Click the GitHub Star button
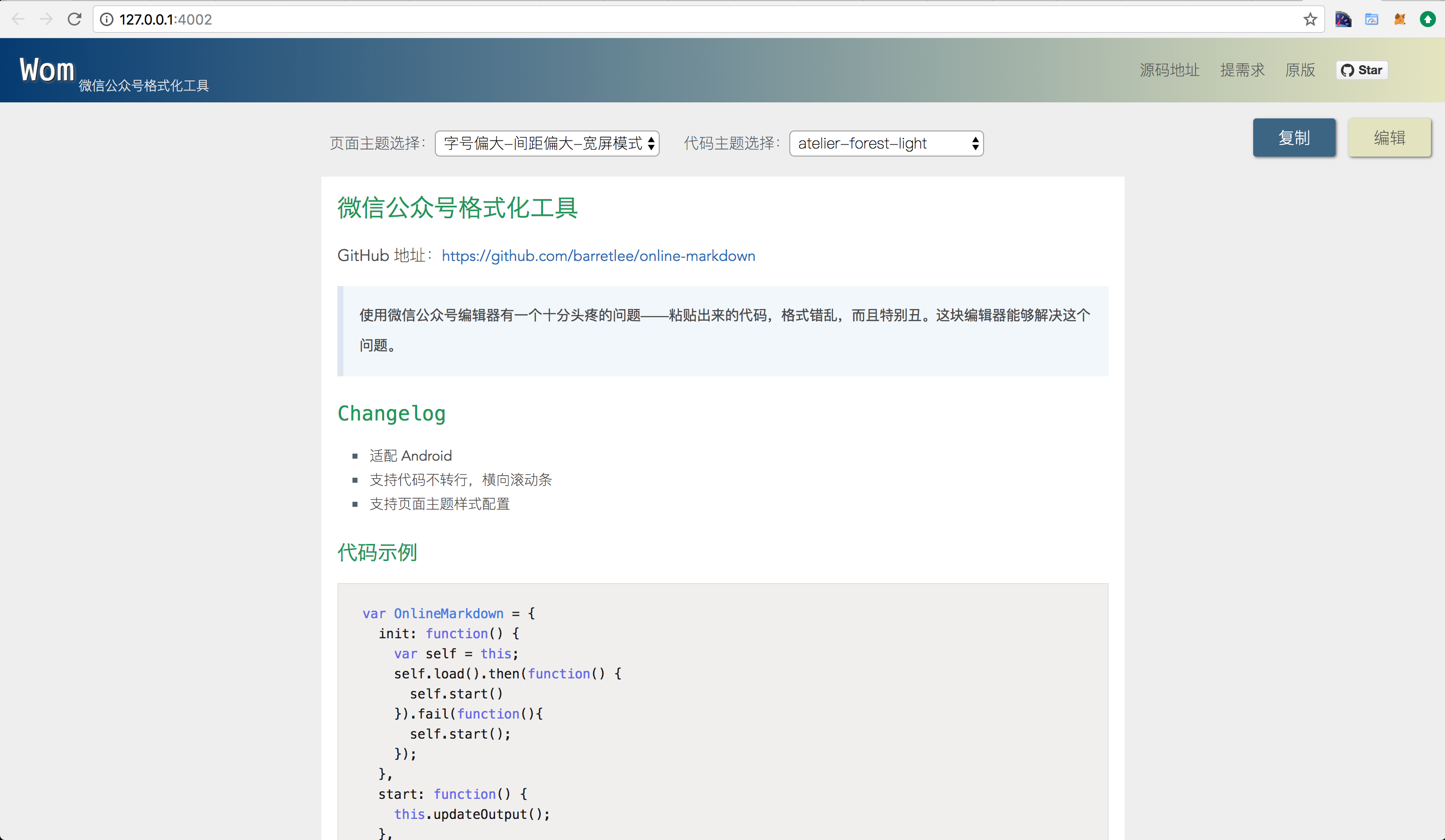Screen dimensions: 1445x840 tap(1362, 70)
